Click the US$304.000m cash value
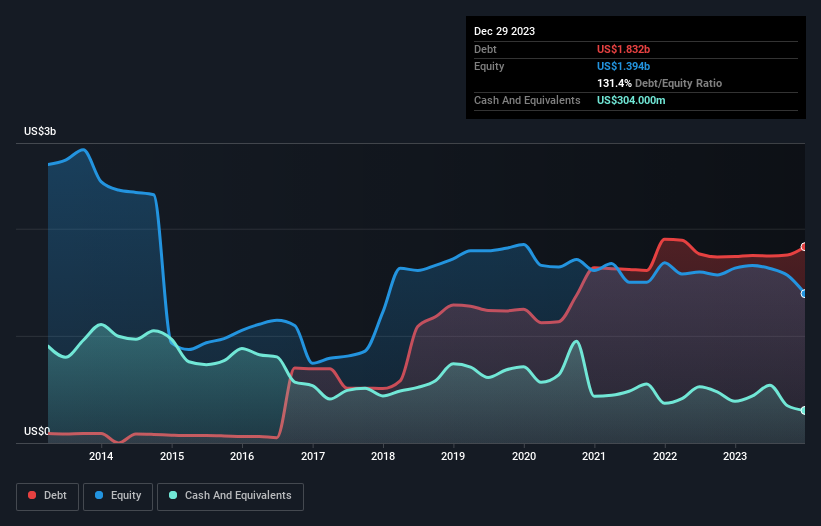This screenshot has height=526, width=821. click(631, 100)
